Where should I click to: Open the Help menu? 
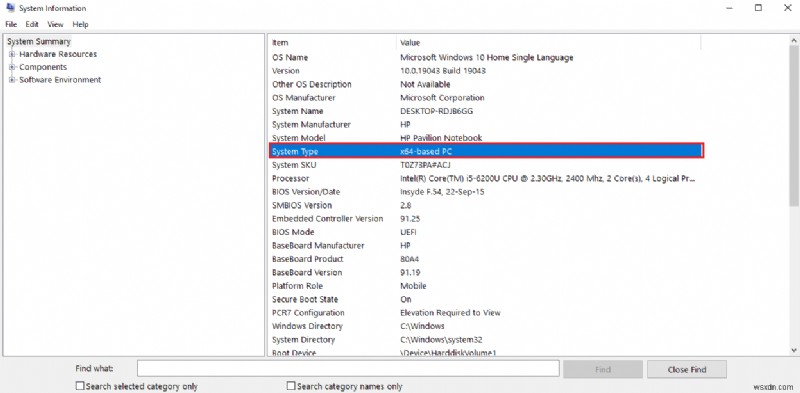pos(80,24)
